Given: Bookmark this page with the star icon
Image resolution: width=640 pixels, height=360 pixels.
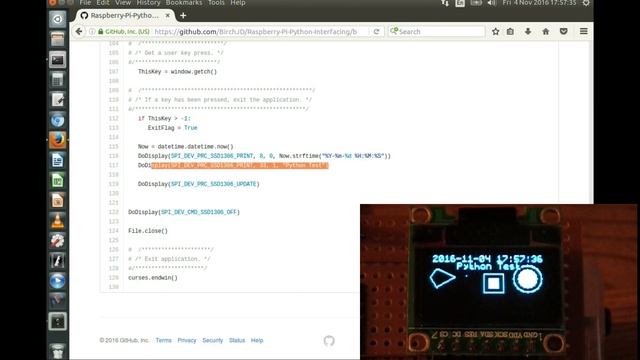Looking at the screenshot, I should coord(496,31).
